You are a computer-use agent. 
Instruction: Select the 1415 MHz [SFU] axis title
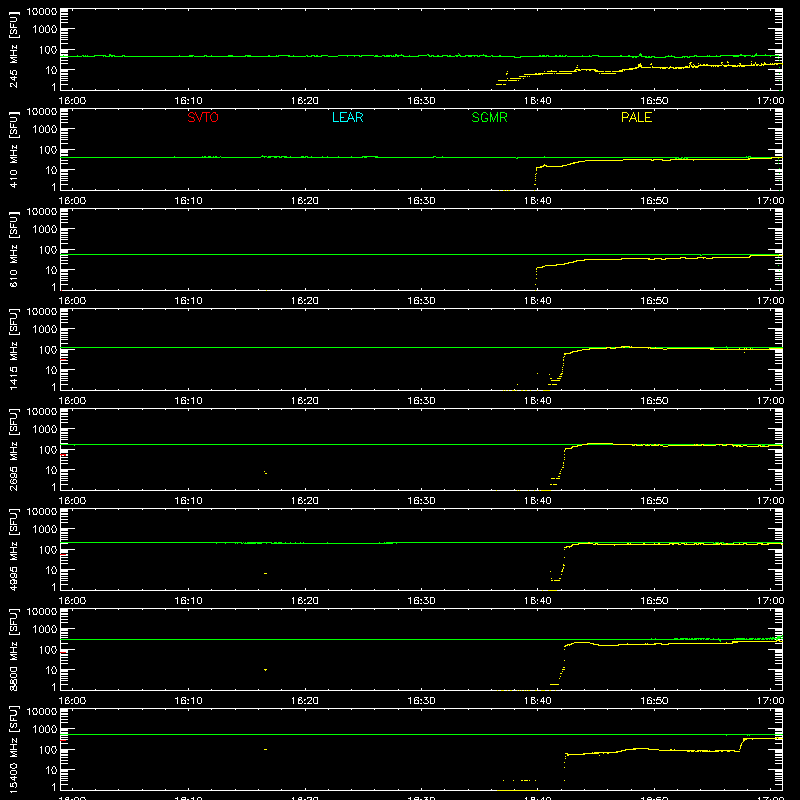13,349
